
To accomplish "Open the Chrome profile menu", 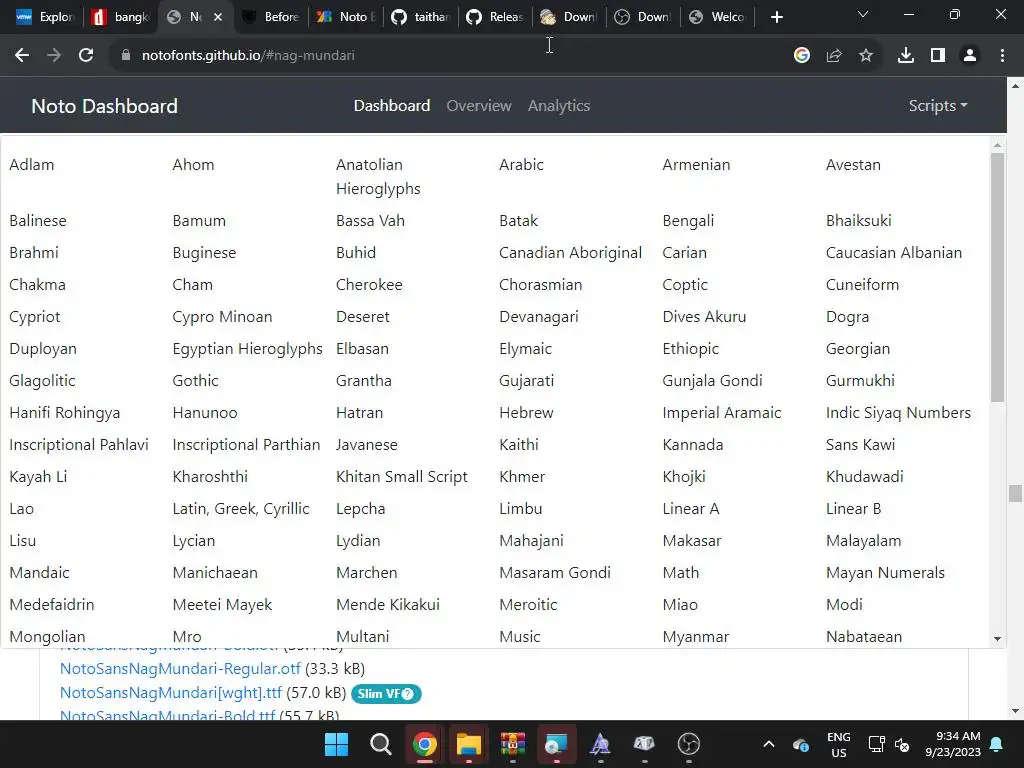I will tap(970, 56).
